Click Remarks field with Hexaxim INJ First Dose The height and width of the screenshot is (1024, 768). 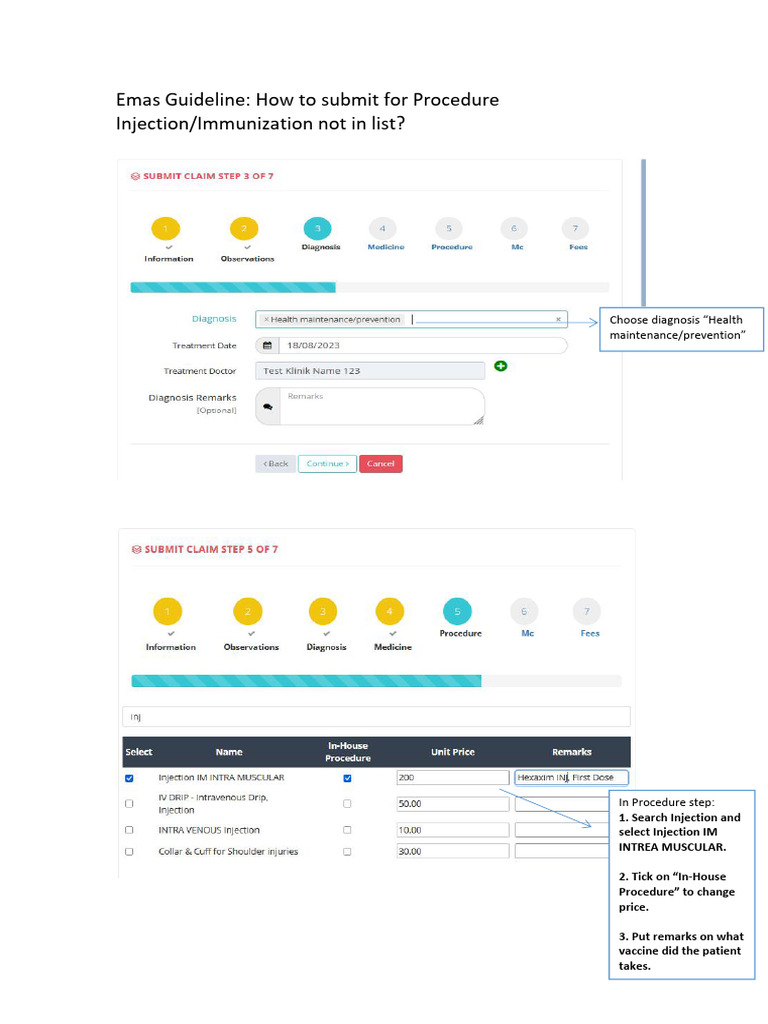point(571,778)
